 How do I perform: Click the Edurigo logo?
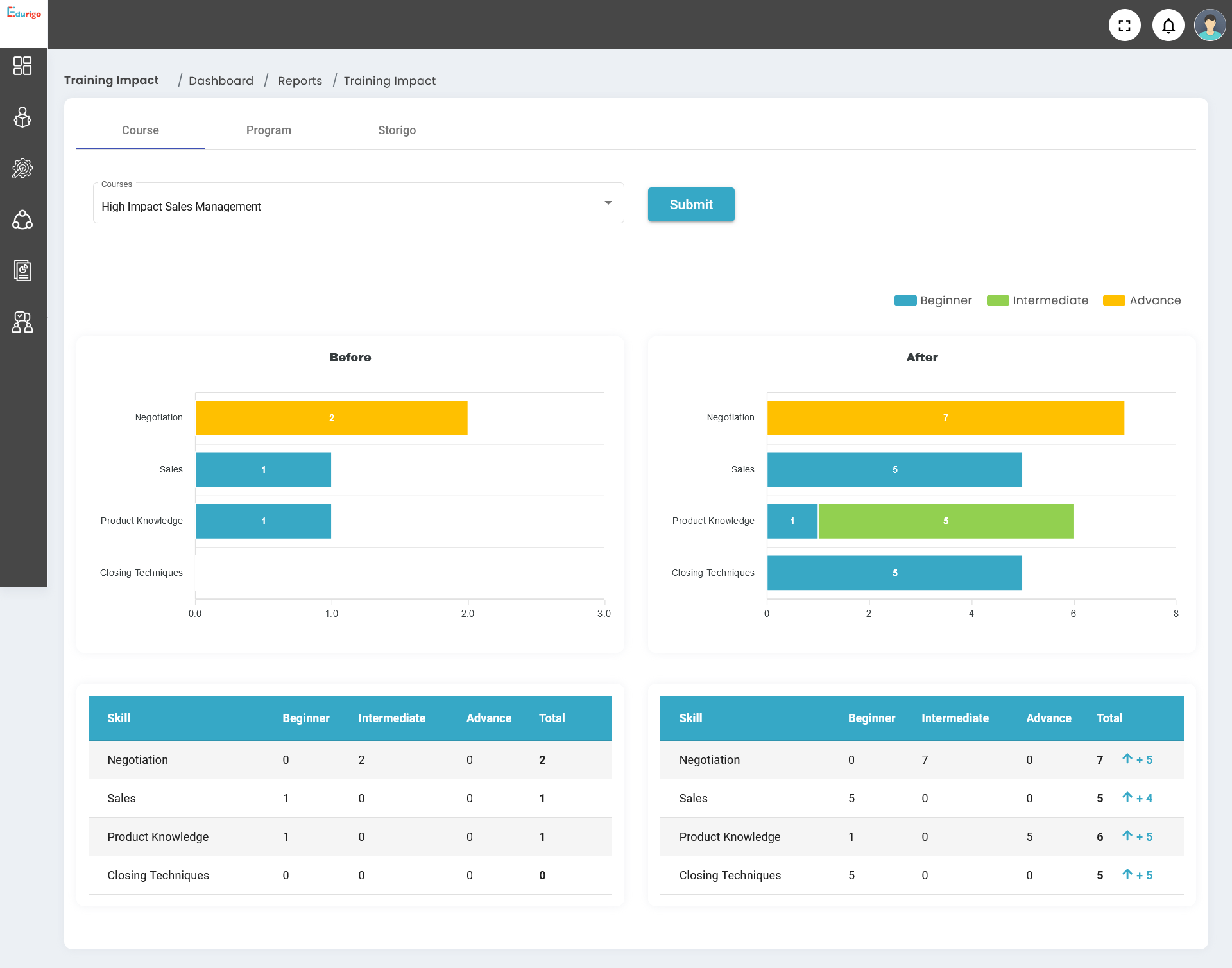pos(24,13)
